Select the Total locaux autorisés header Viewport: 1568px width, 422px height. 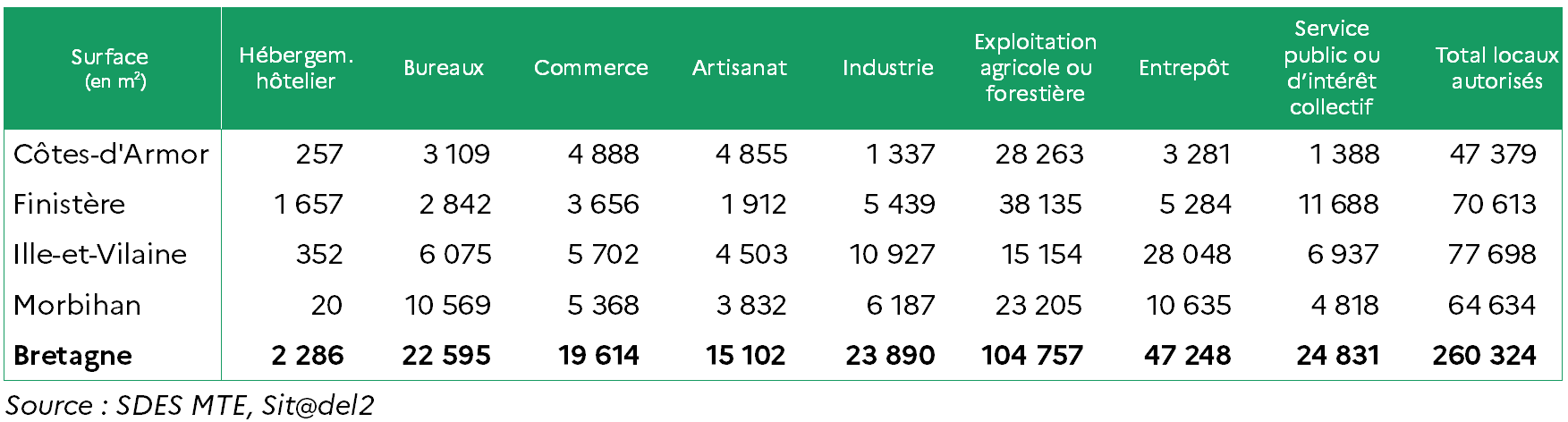tap(1496, 68)
